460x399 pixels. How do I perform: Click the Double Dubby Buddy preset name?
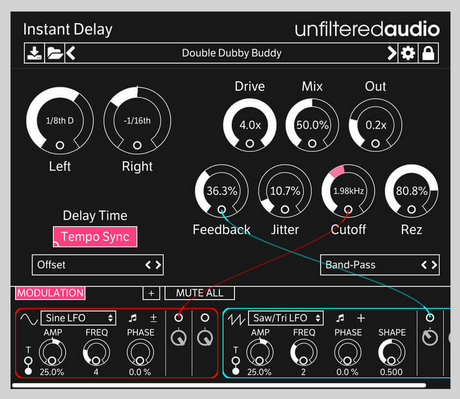click(232, 53)
